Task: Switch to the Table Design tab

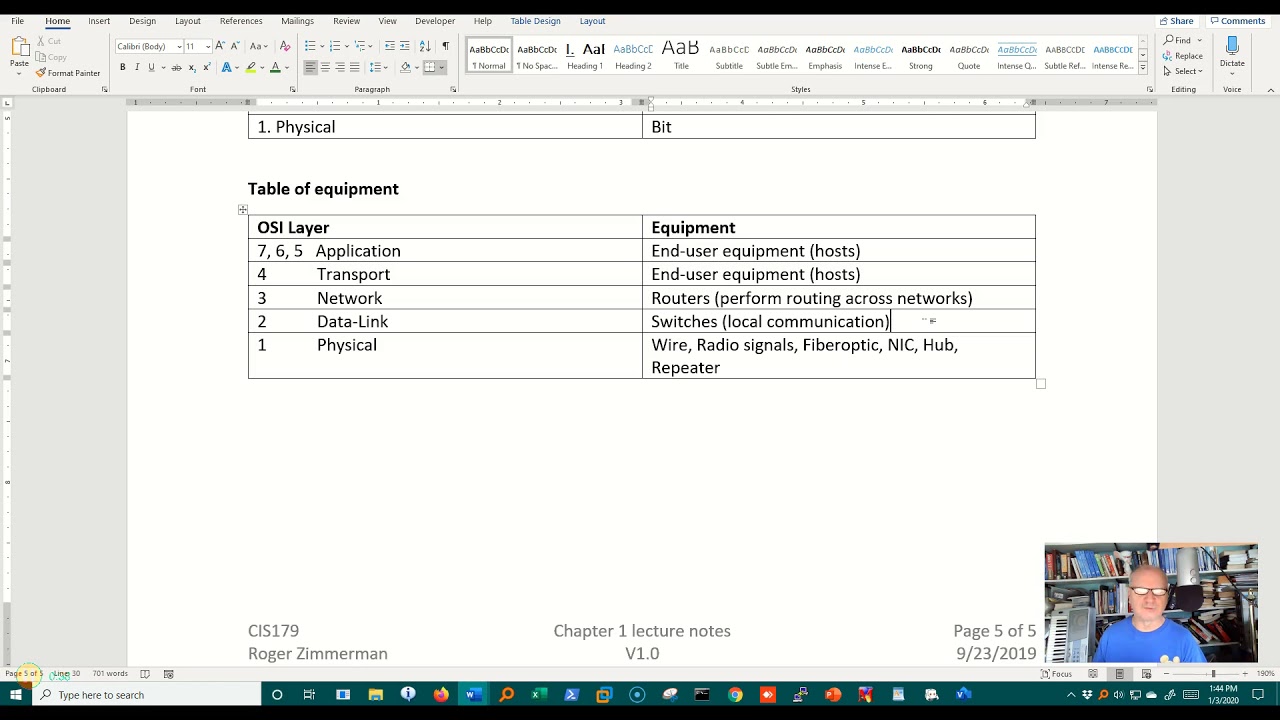Action: 535,21
